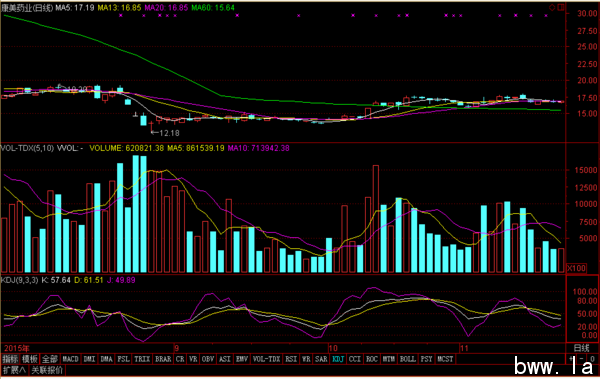
Task: Click the plus zoom button near 日线
Action: pos(571,359)
